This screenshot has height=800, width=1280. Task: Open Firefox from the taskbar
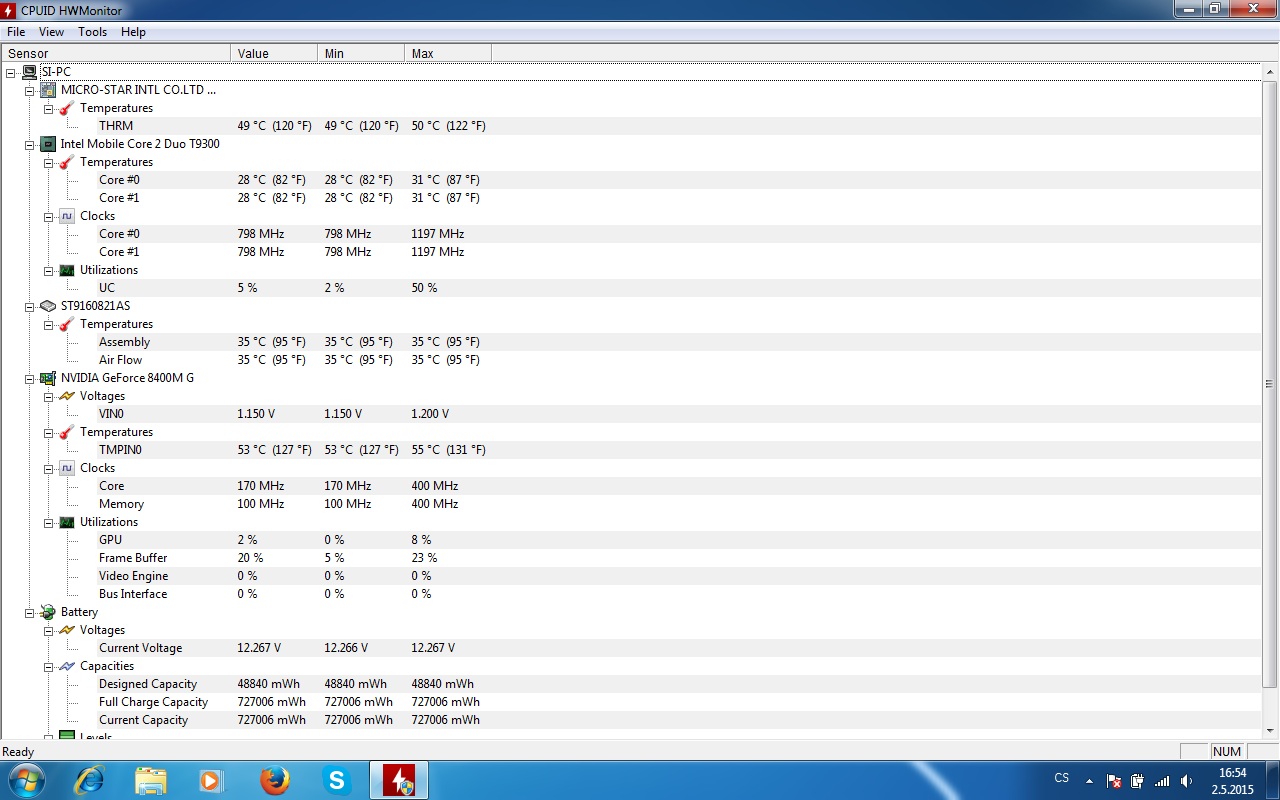coord(275,780)
